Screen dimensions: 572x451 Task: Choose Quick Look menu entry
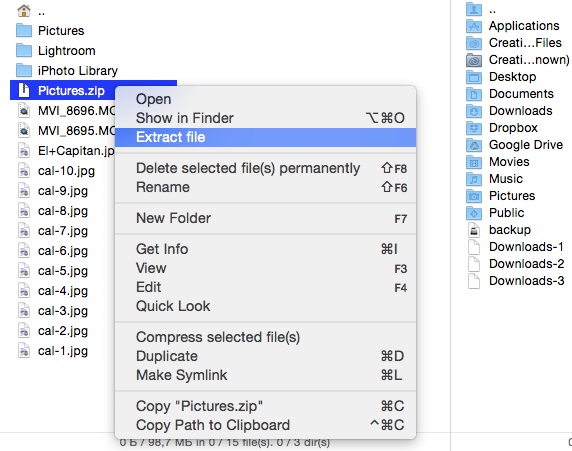(265, 306)
